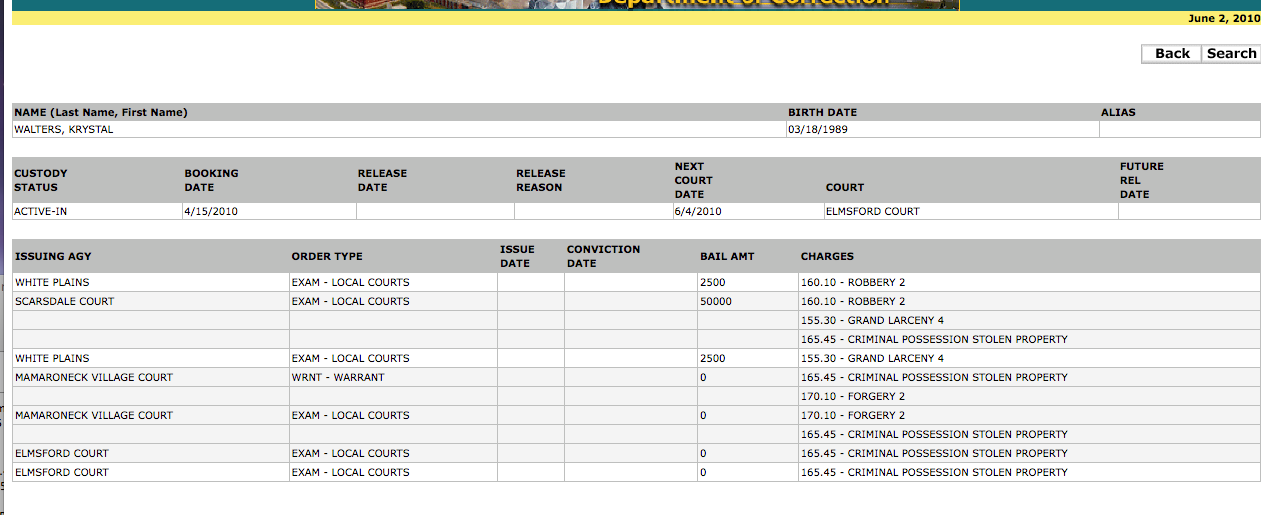Select the NAME (Last Name, First Name) header

pos(101,113)
